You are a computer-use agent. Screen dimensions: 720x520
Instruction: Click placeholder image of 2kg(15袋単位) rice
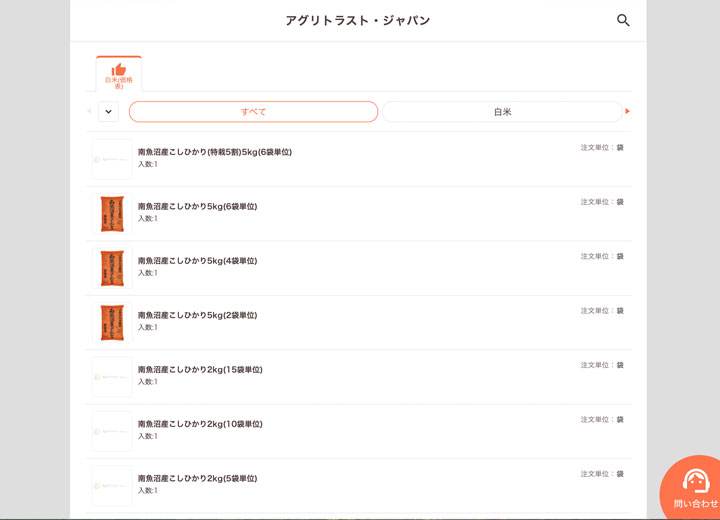click(112, 377)
